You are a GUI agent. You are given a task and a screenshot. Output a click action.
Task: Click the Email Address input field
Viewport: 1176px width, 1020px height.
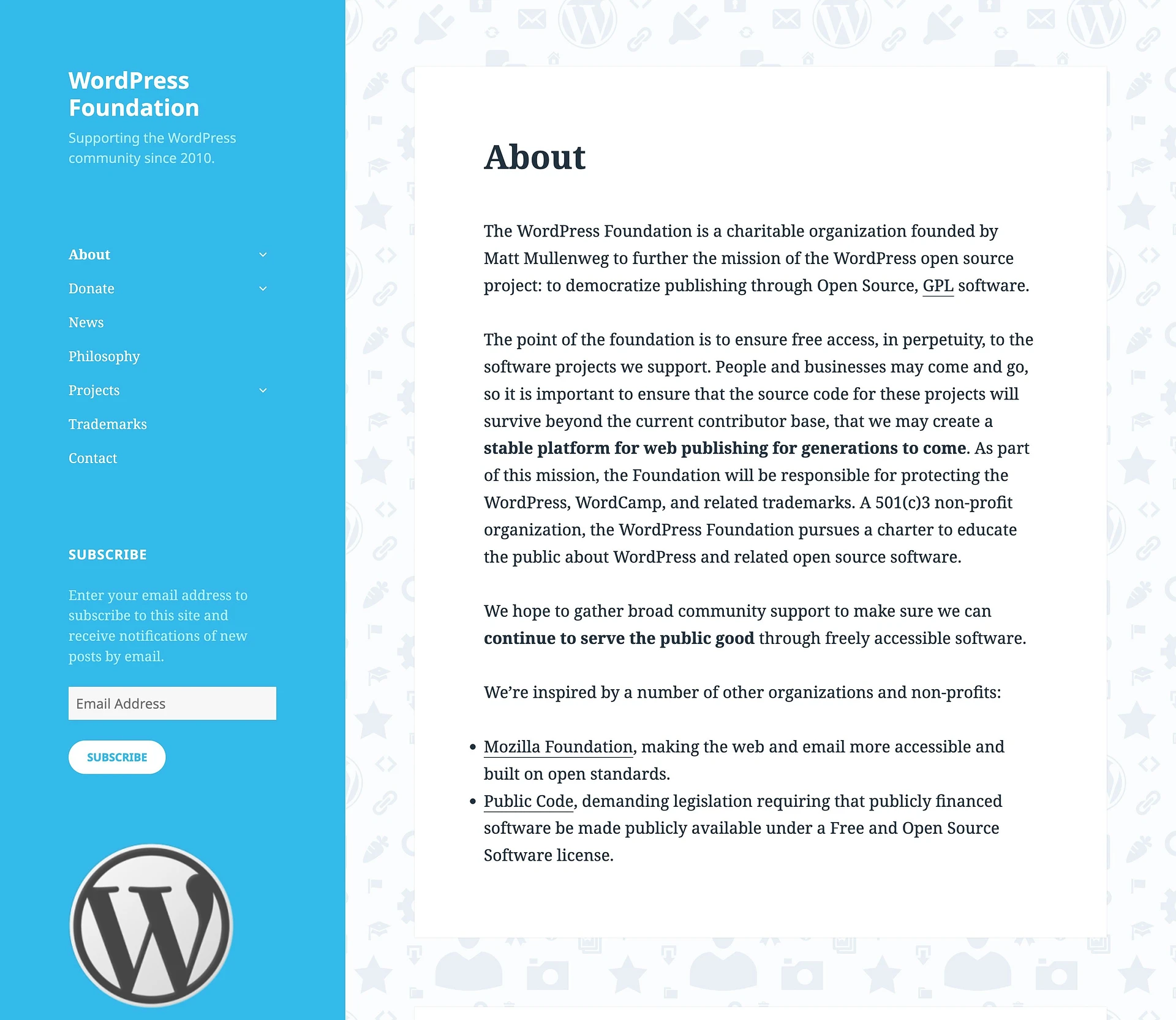172,703
